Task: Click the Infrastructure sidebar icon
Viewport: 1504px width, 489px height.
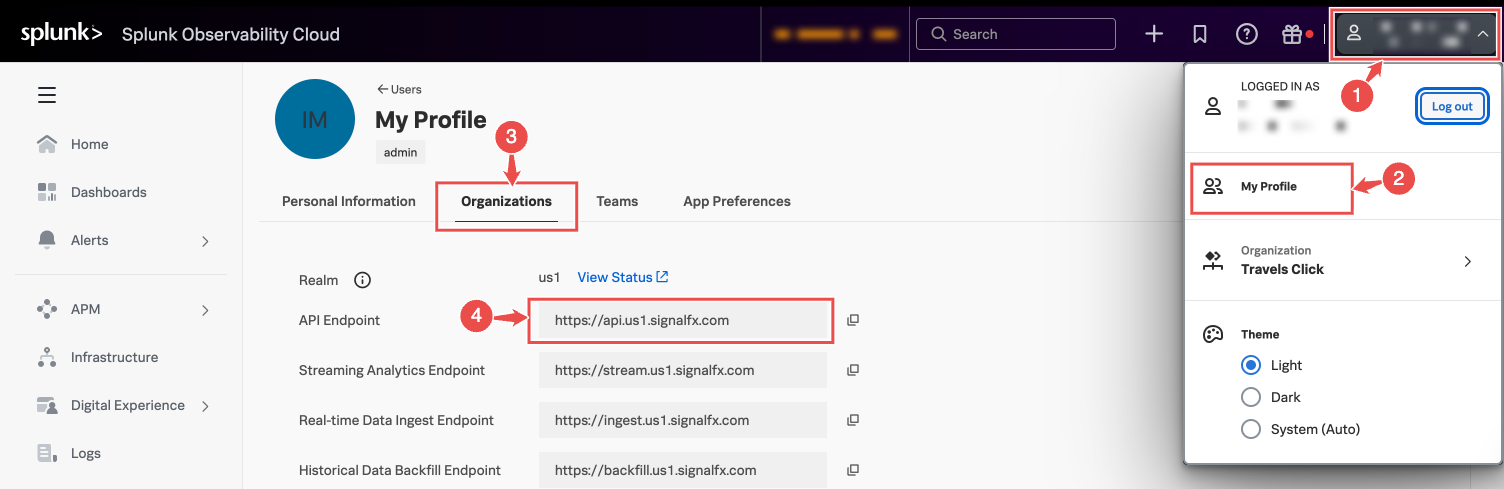Action: (47, 357)
